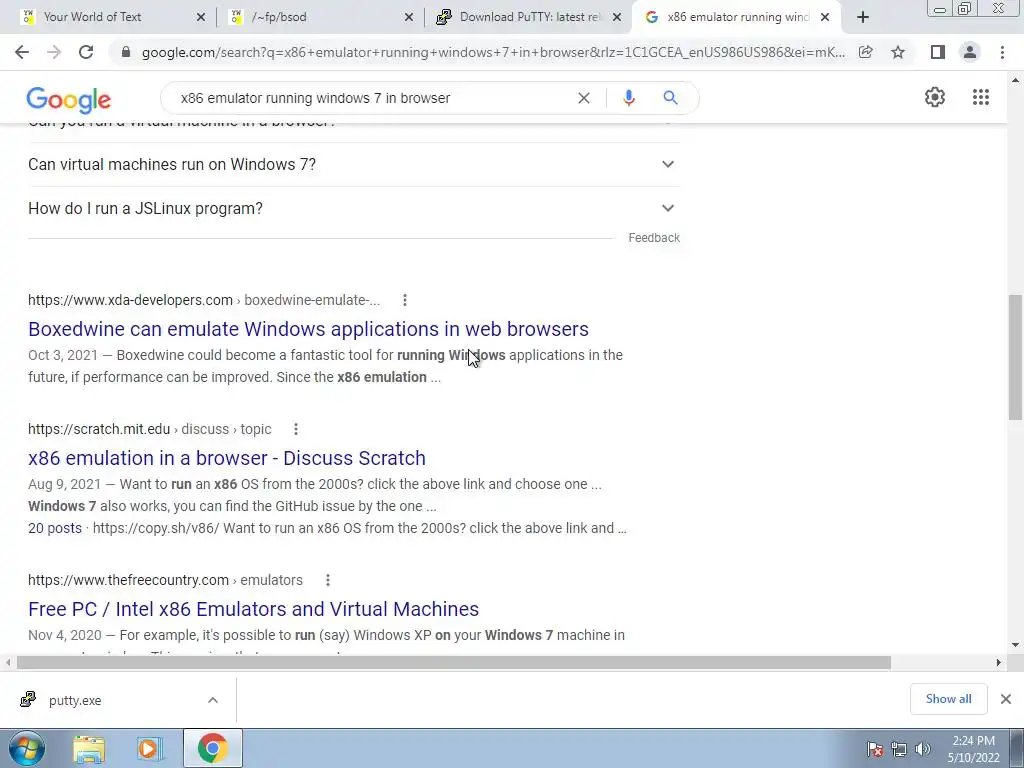Viewport: 1024px width, 768px height.
Task: Open options for xda-developers result
Action: pos(405,300)
